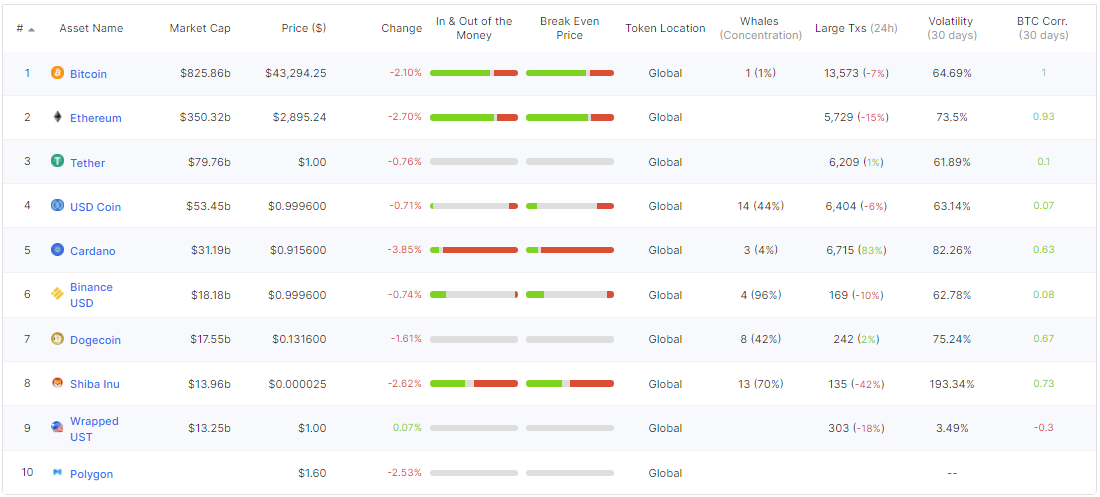The width and height of the screenshot is (1100, 497).
Task: Sort by BTC Corr. column header
Action: 1043,28
